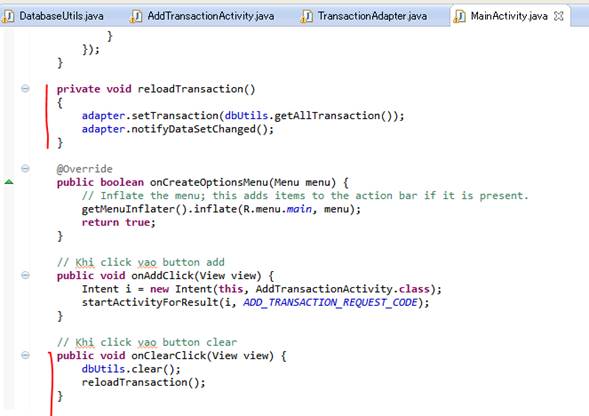Collapse the onAddClick method fold marker
Image resolution: width=589 pixels, height=416 pixels.
(25, 275)
